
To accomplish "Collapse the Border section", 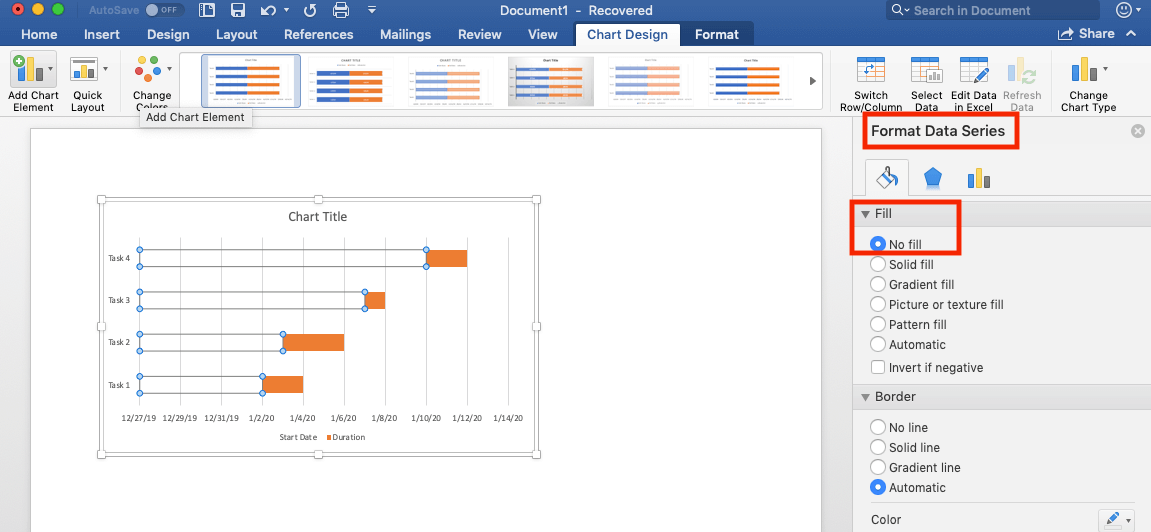I will (865, 397).
